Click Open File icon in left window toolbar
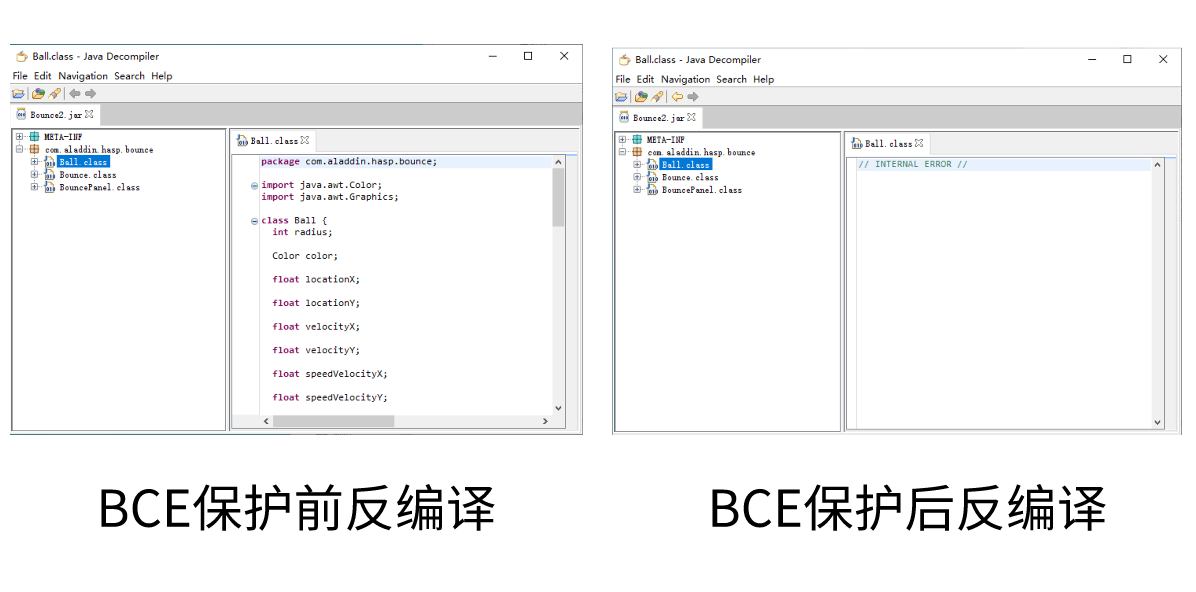1196x592 pixels. click(18, 94)
